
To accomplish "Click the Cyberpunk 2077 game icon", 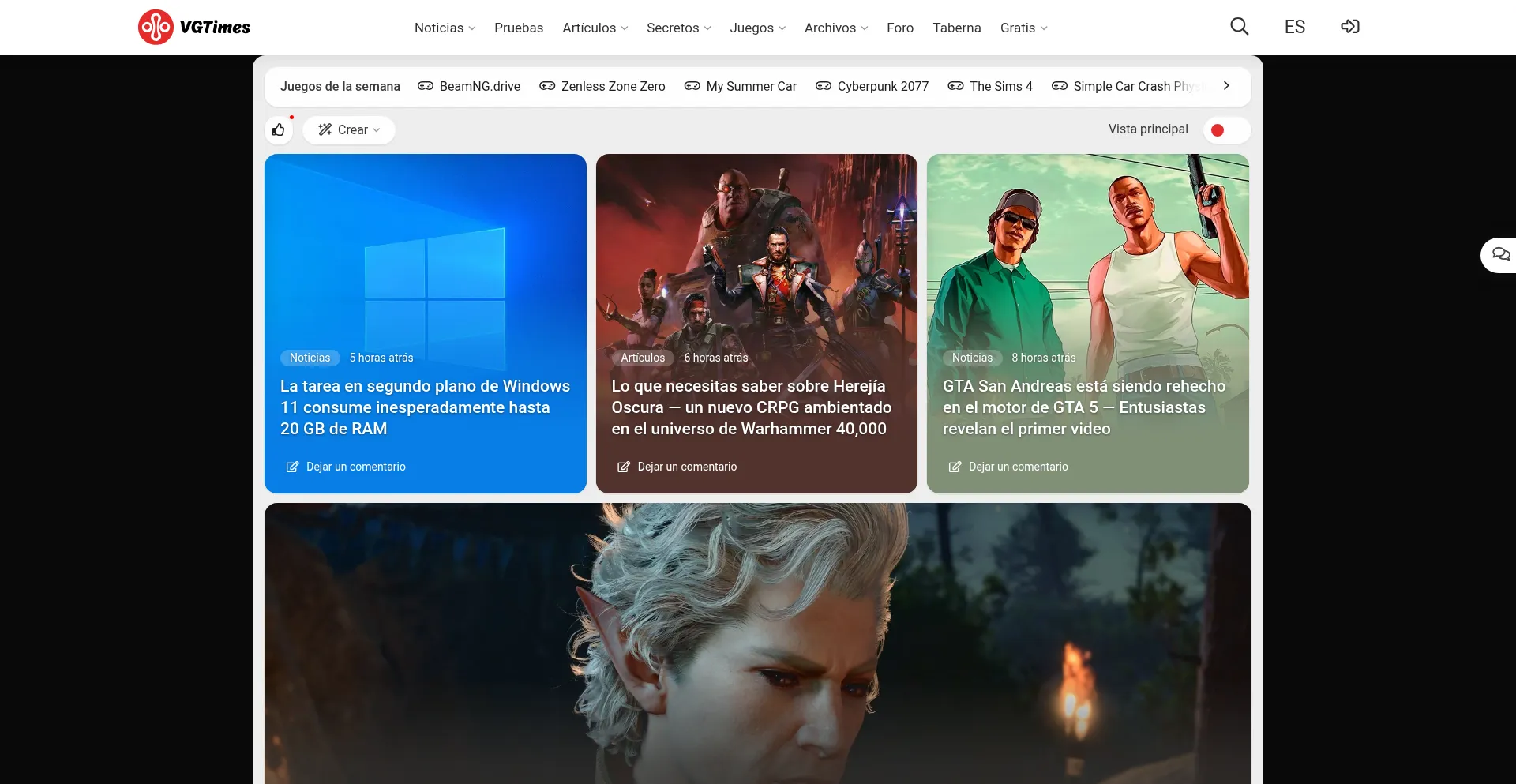I will click(823, 87).
